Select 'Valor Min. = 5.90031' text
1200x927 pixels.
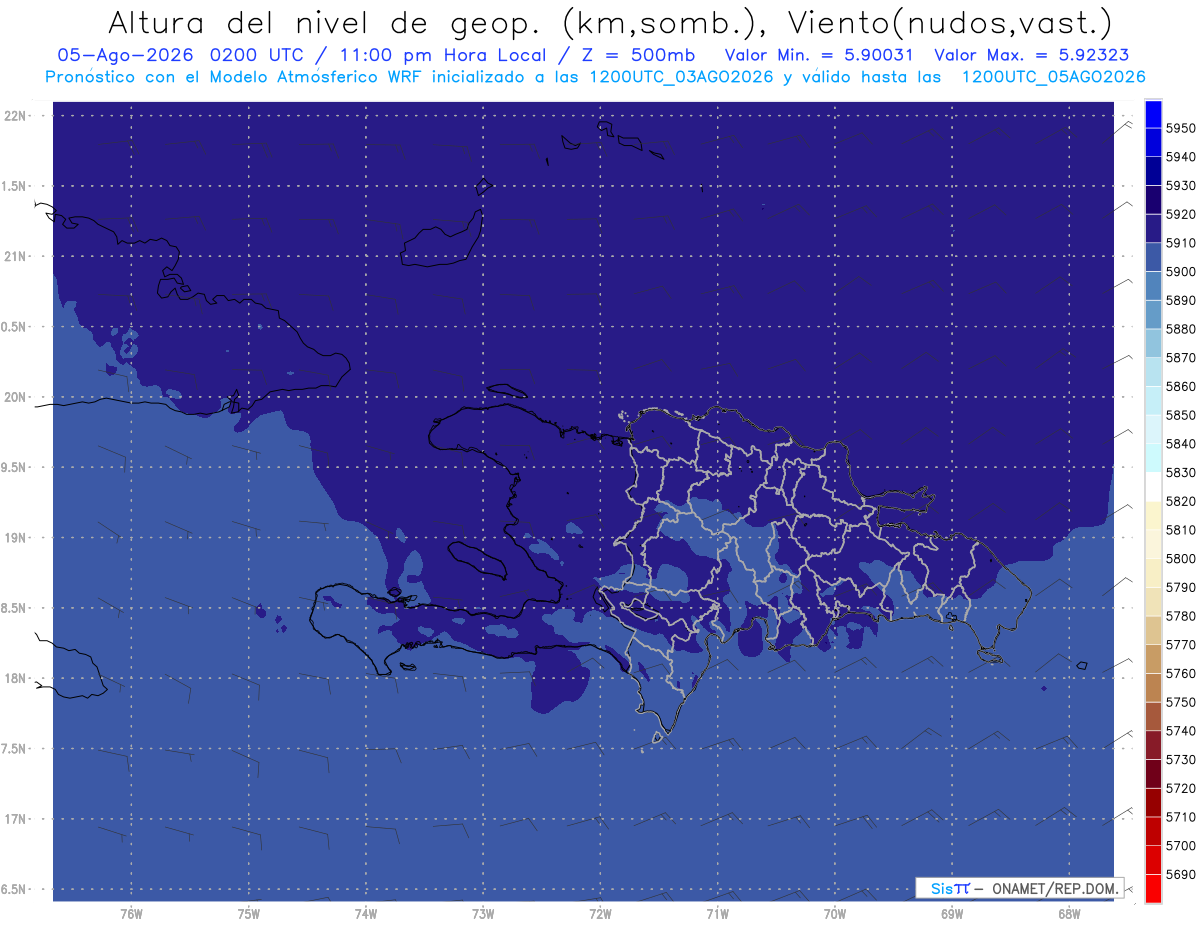(818, 56)
